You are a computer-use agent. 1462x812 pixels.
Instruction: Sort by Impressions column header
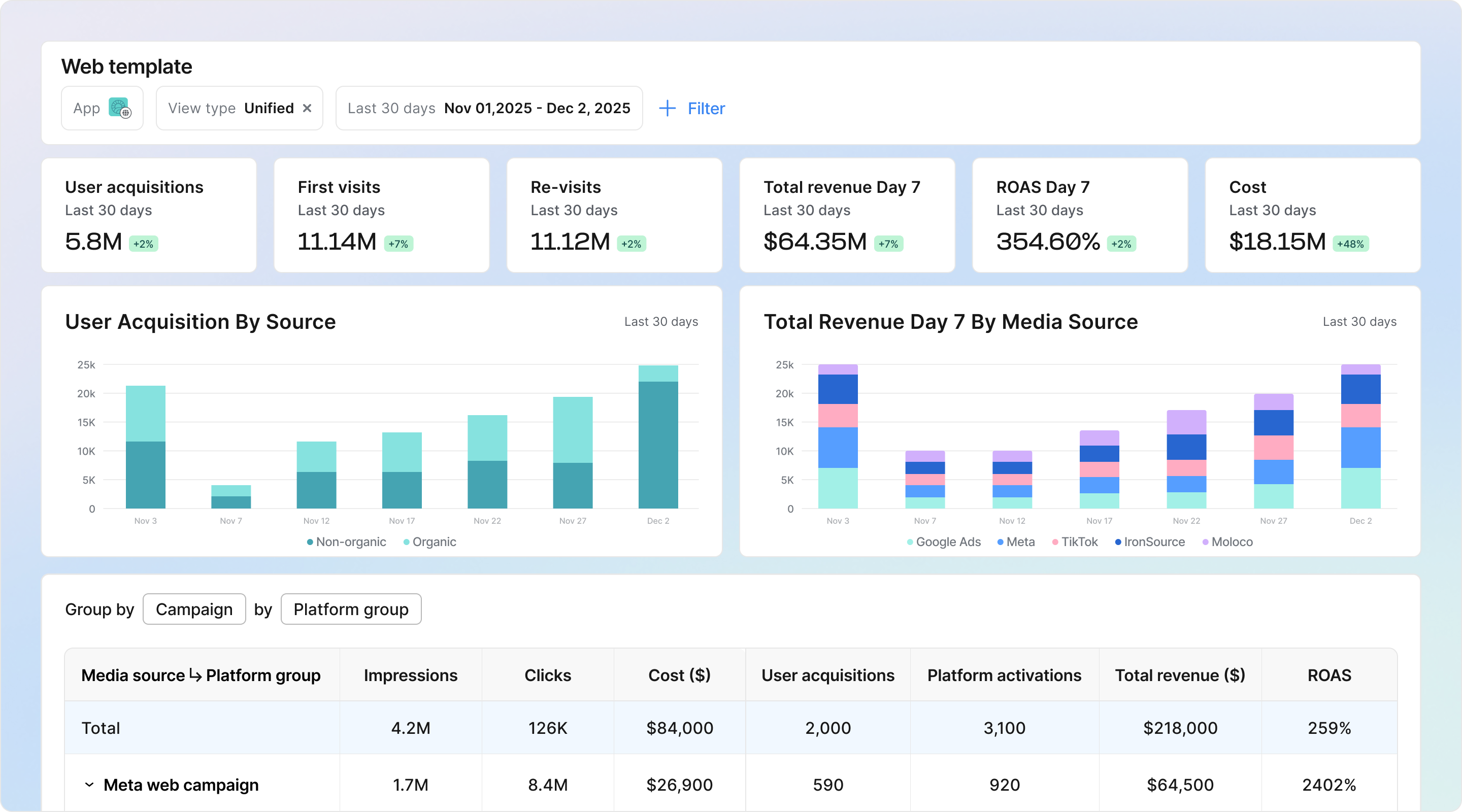click(410, 675)
